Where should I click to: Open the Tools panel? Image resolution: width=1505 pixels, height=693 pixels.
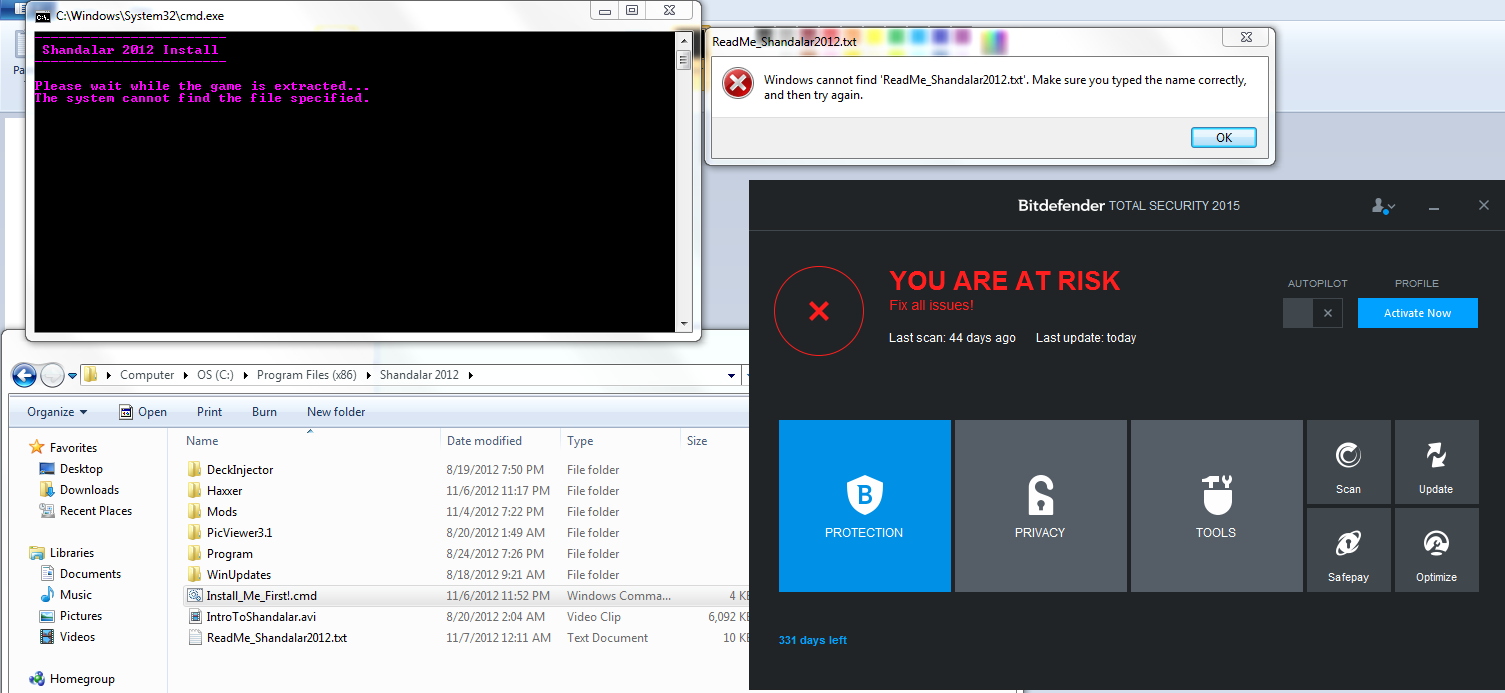coord(1216,506)
